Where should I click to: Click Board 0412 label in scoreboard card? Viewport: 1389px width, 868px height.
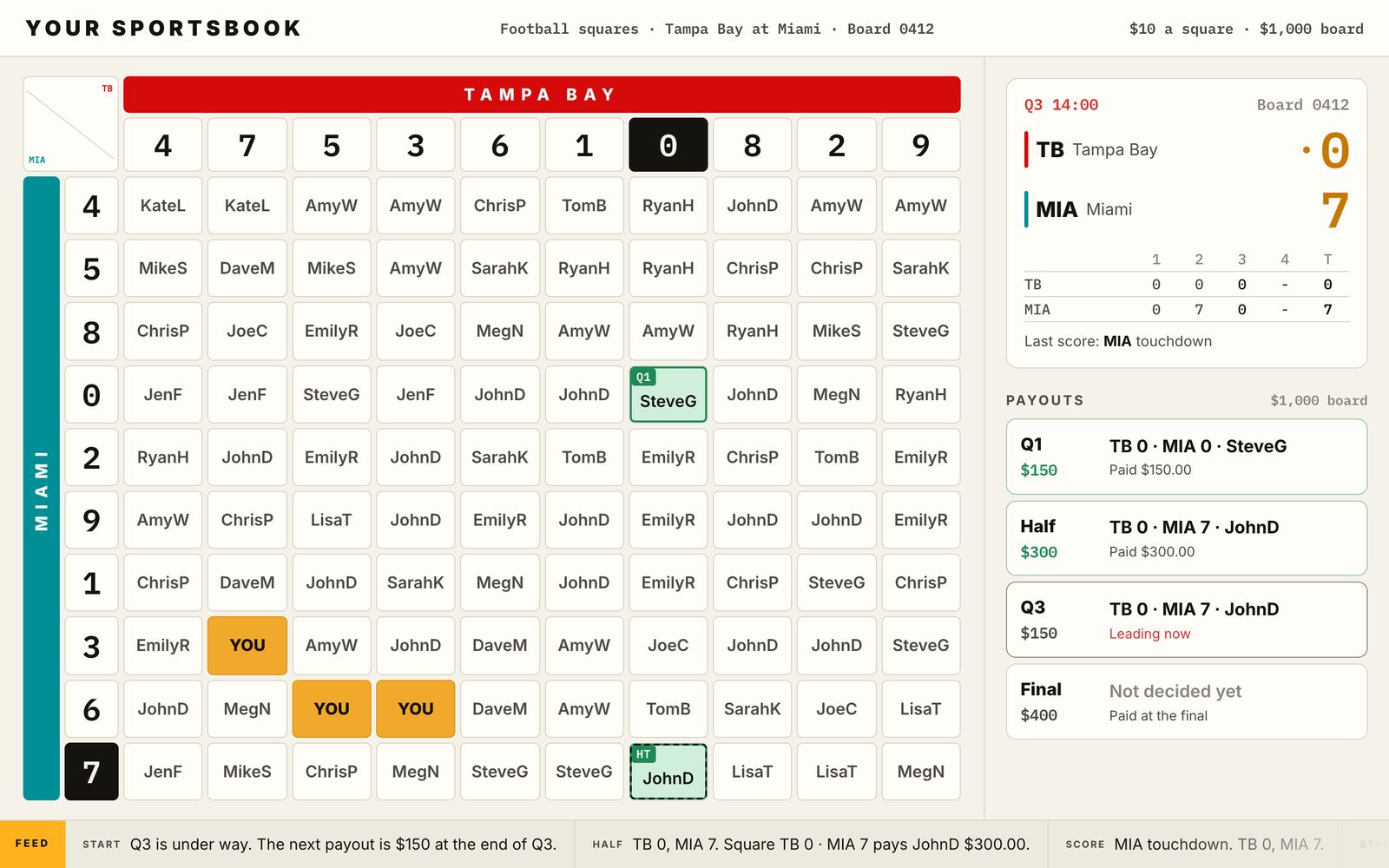(1303, 105)
